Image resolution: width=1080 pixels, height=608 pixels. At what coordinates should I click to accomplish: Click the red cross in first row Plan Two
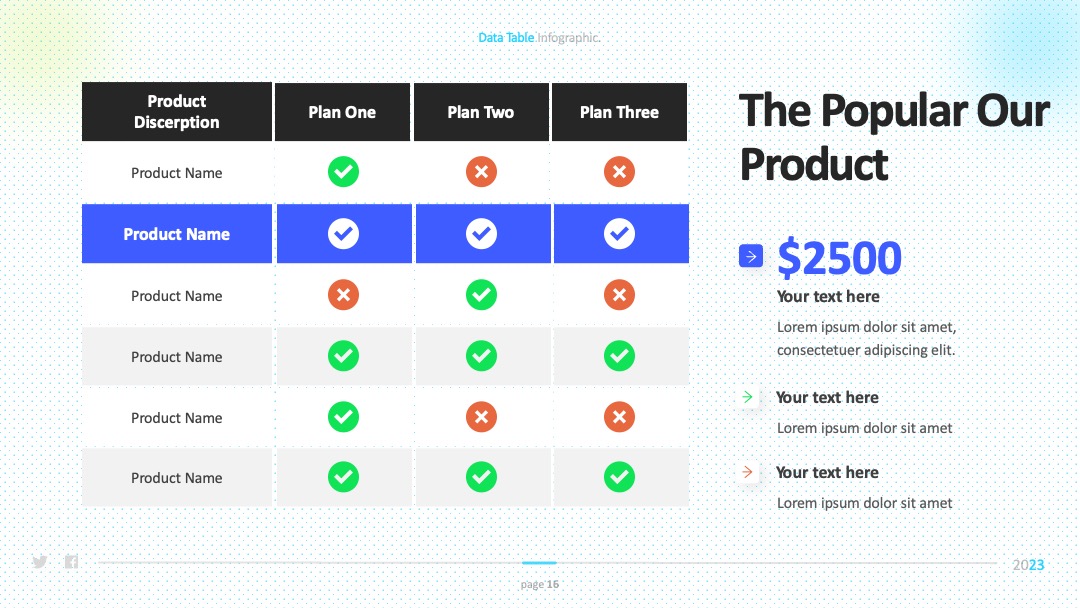coord(481,171)
